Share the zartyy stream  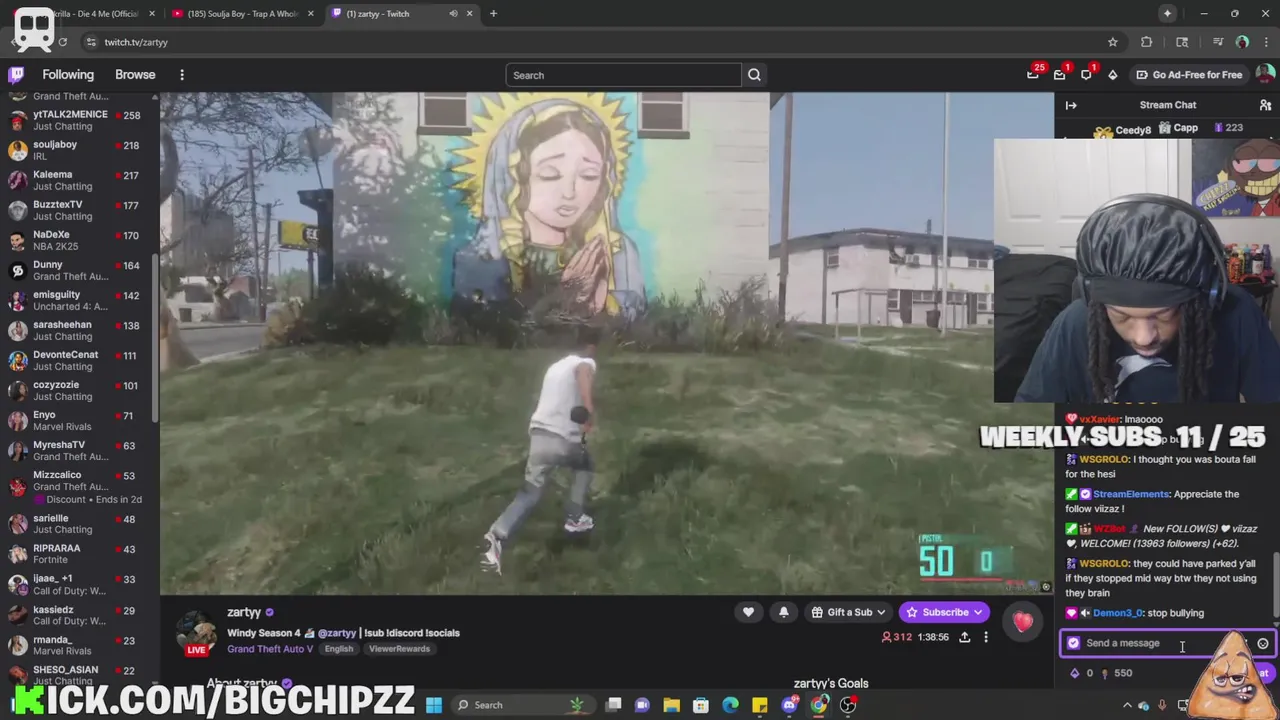(x=964, y=637)
